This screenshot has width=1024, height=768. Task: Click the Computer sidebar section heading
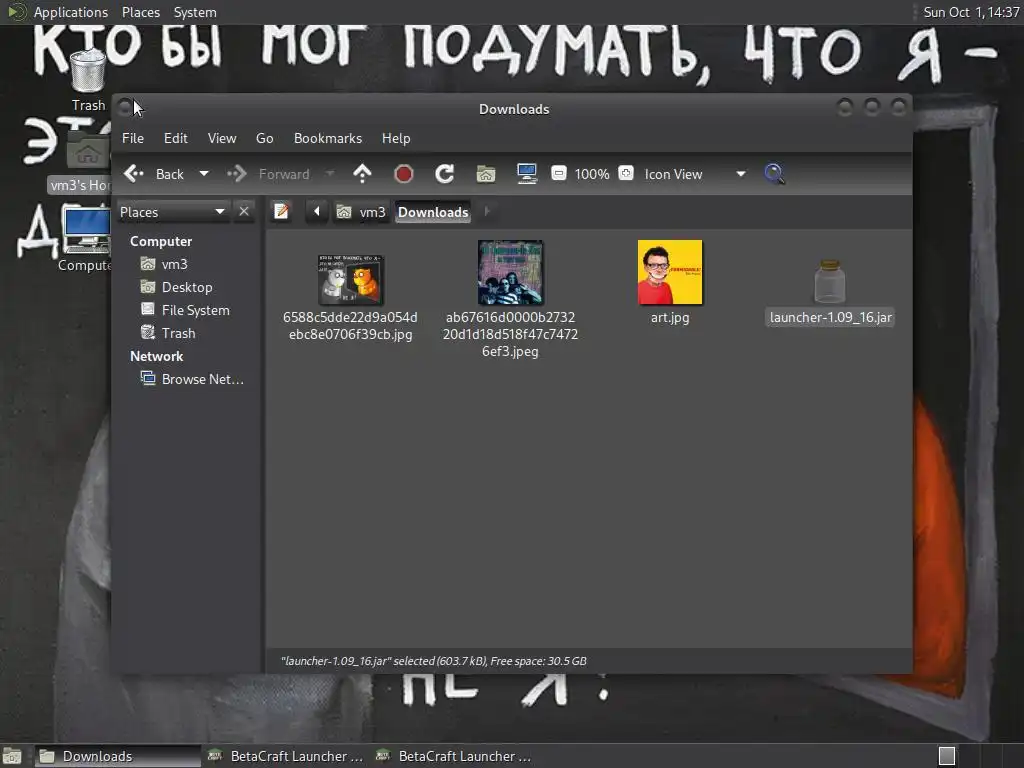[x=161, y=241]
